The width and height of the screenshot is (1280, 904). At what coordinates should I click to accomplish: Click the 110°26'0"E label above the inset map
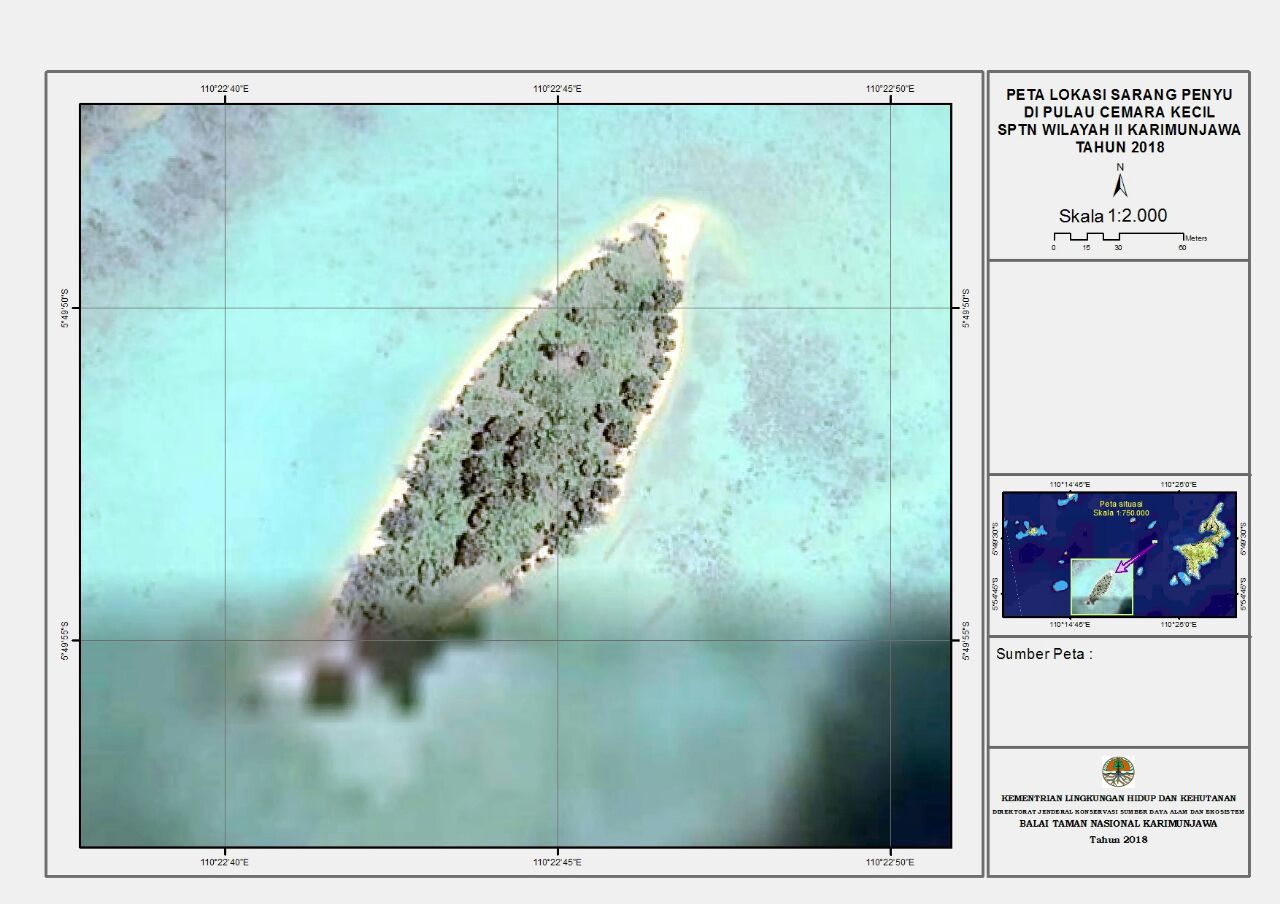(1179, 485)
